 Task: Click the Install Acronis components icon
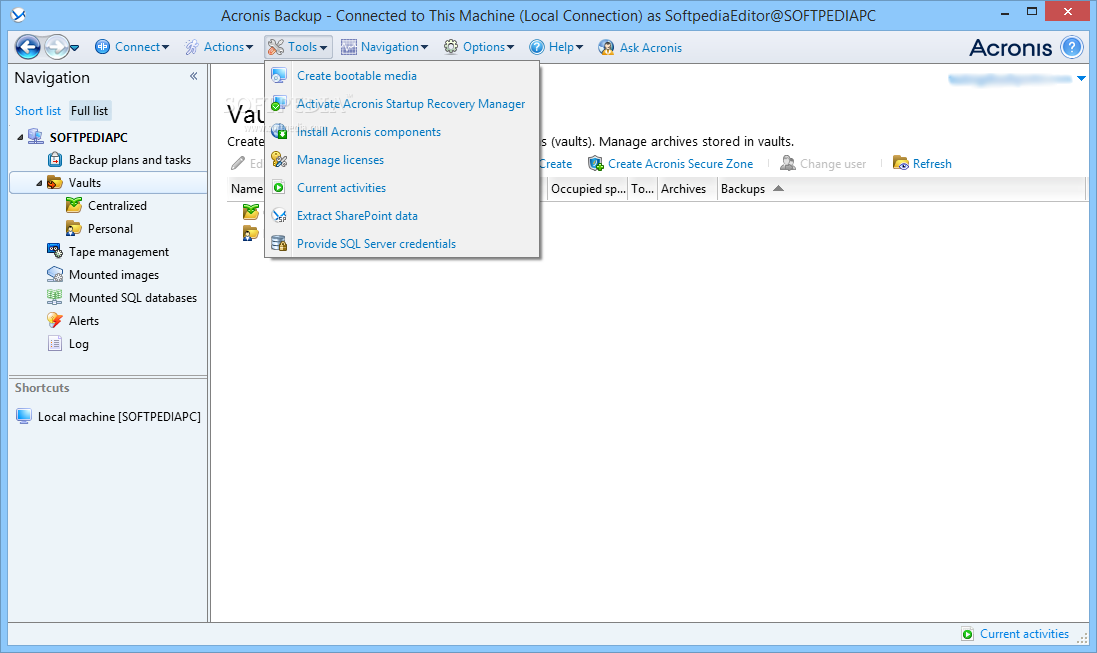(278, 132)
